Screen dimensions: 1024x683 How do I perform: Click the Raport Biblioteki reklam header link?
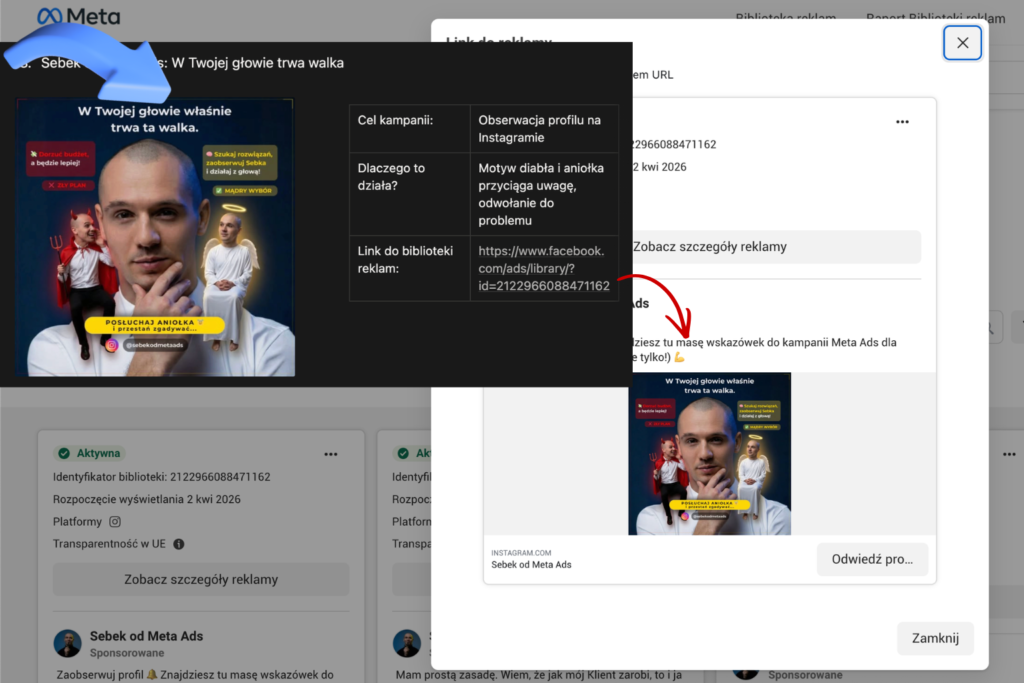point(935,16)
